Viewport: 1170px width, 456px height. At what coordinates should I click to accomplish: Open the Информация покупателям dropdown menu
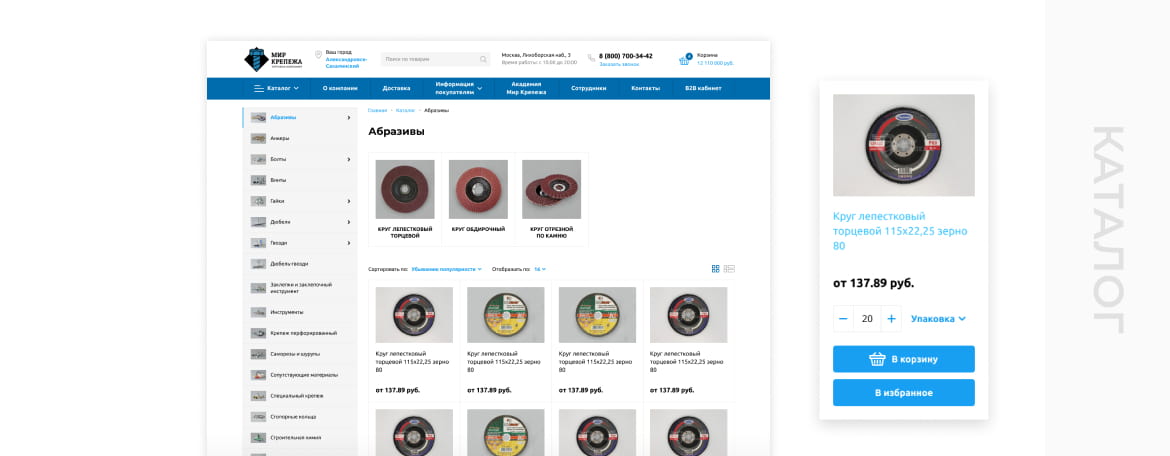pos(458,88)
